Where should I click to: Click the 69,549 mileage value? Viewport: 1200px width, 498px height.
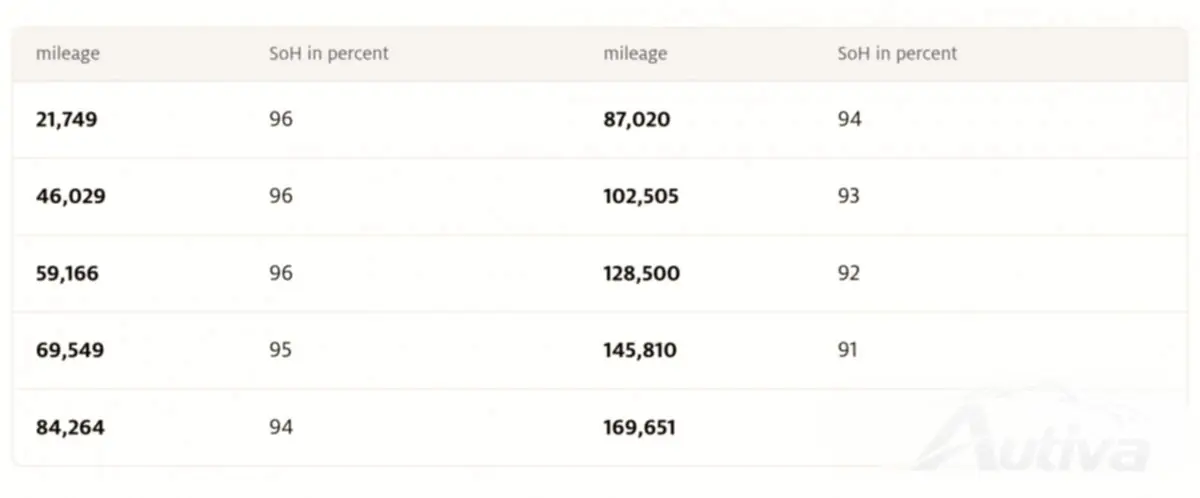click(69, 351)
